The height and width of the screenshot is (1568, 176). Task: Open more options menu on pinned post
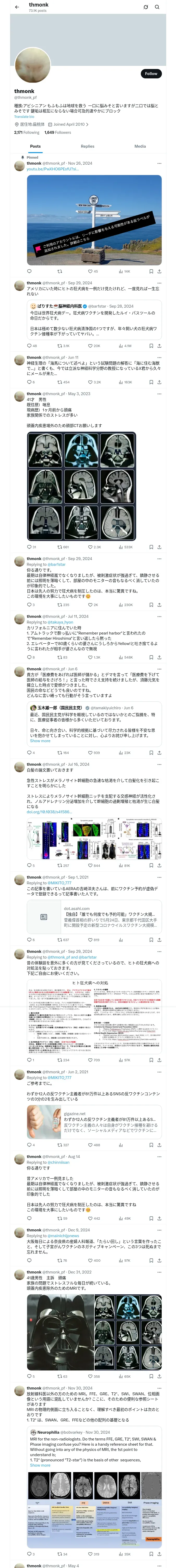(x=160, y=164)
